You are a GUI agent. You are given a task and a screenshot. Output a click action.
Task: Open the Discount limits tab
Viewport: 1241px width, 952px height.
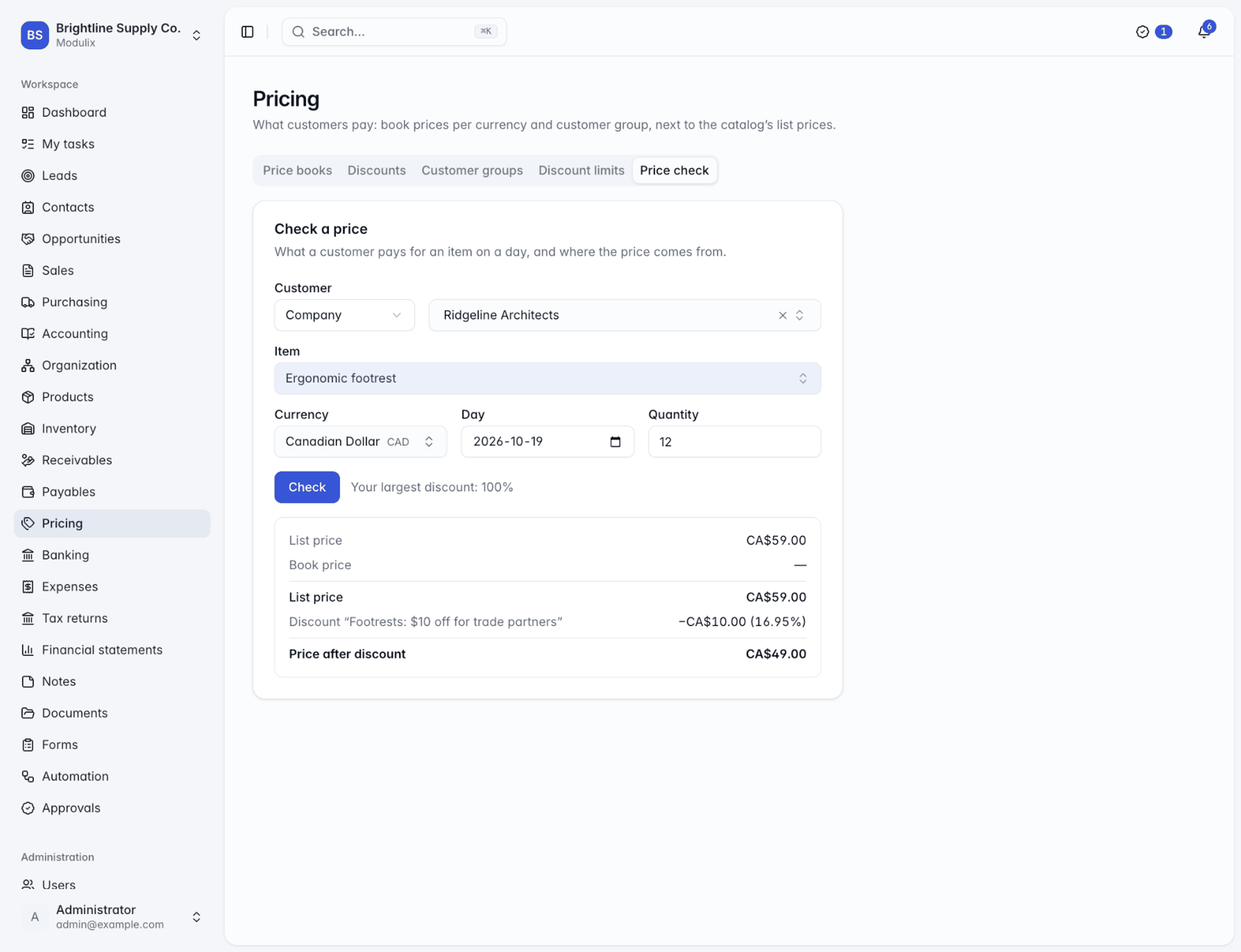pyautogui.click(x=581, y=171)
